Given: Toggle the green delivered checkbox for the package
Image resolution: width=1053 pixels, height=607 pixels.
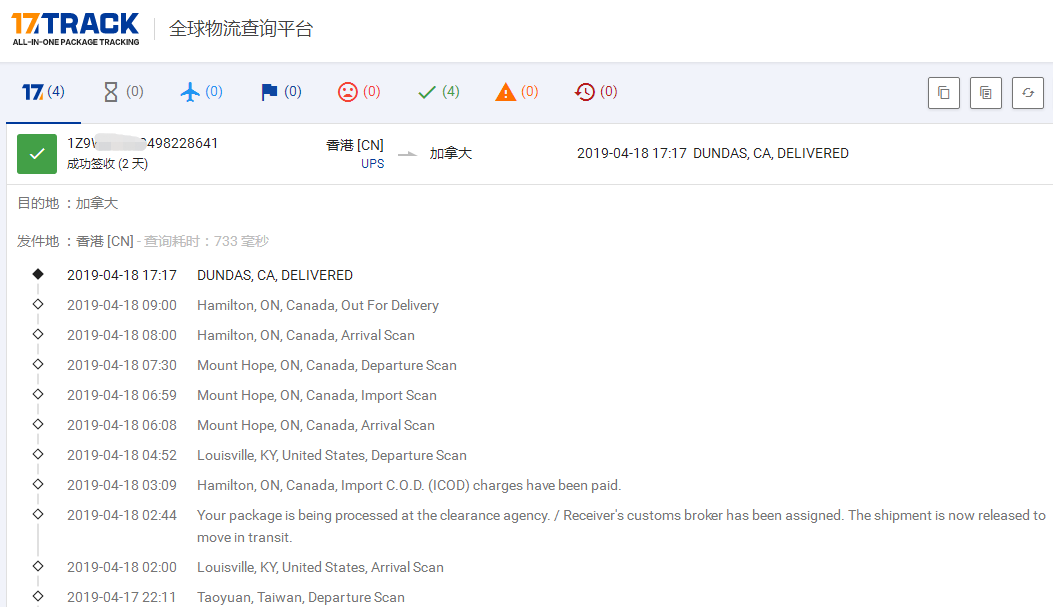Looking at the screenshot, I should tap(37, 154).
